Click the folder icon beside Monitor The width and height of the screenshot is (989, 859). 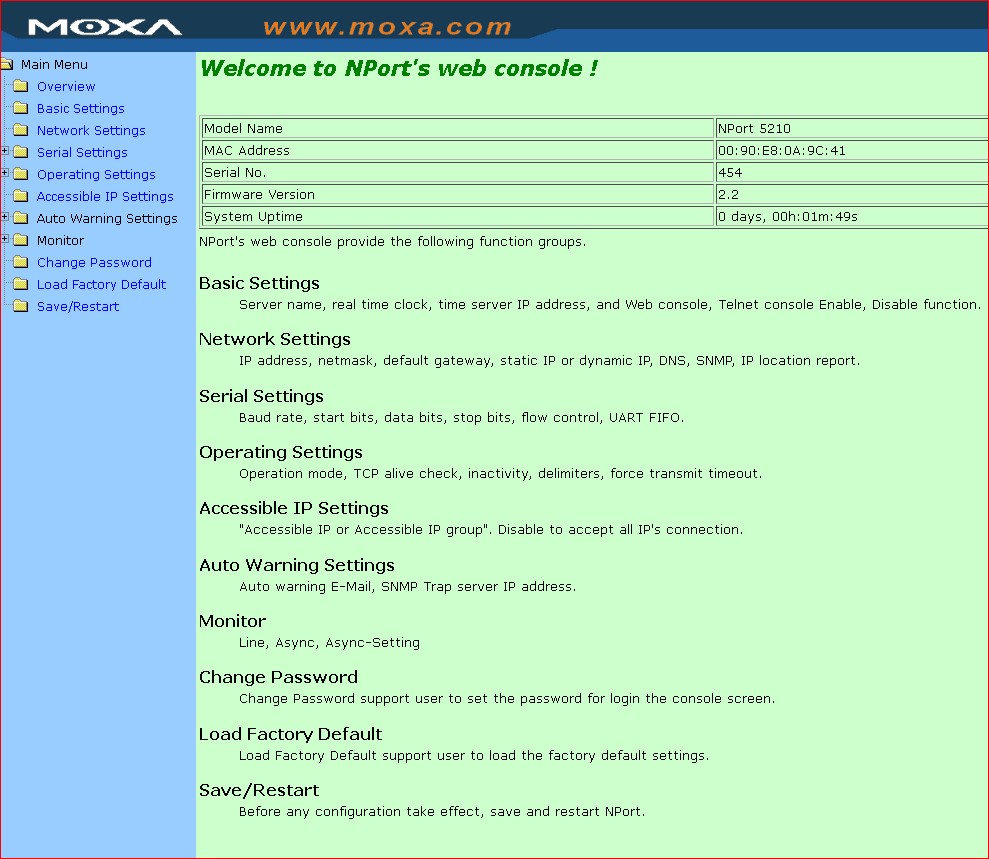21,240
